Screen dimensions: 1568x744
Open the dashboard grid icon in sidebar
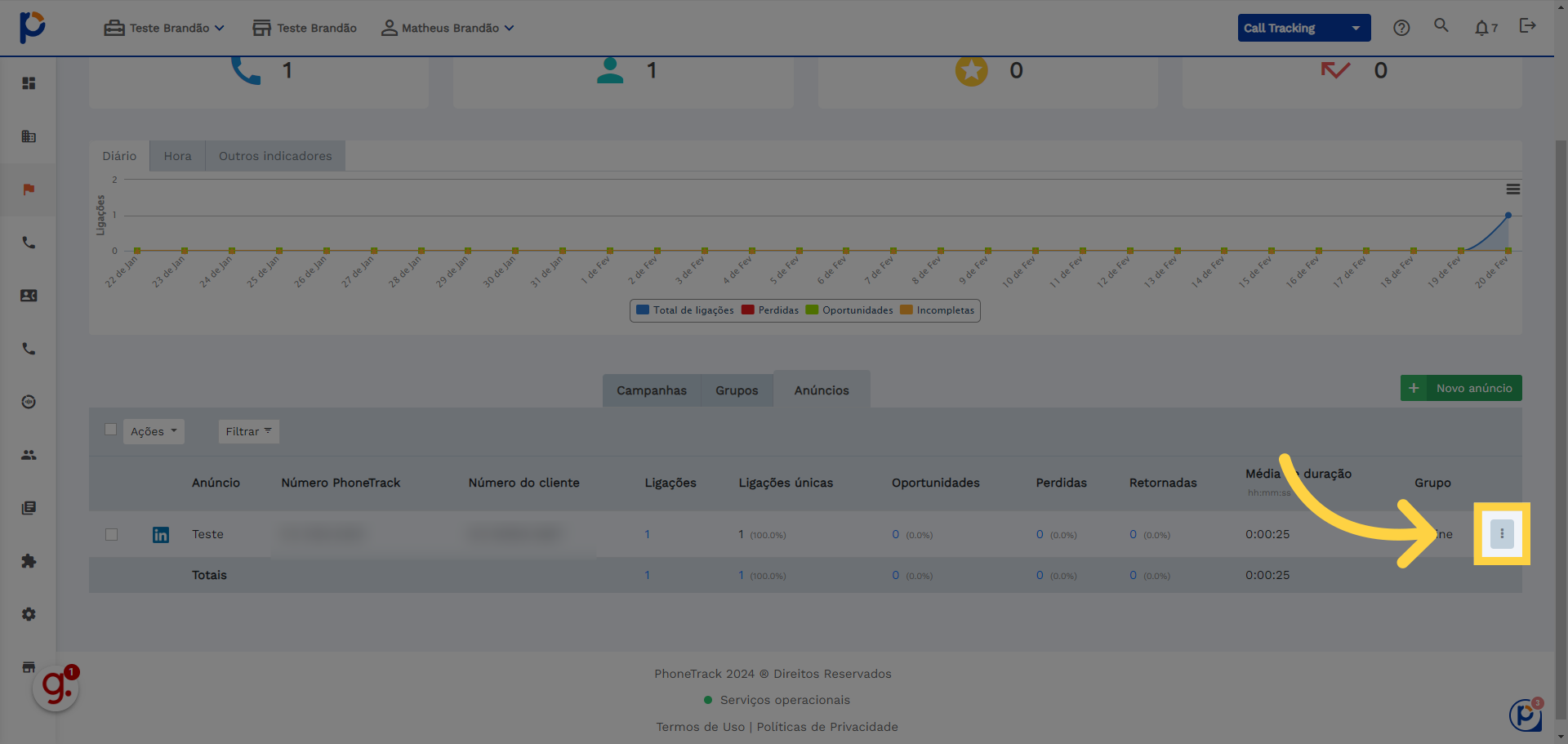[x=29, y=83]
